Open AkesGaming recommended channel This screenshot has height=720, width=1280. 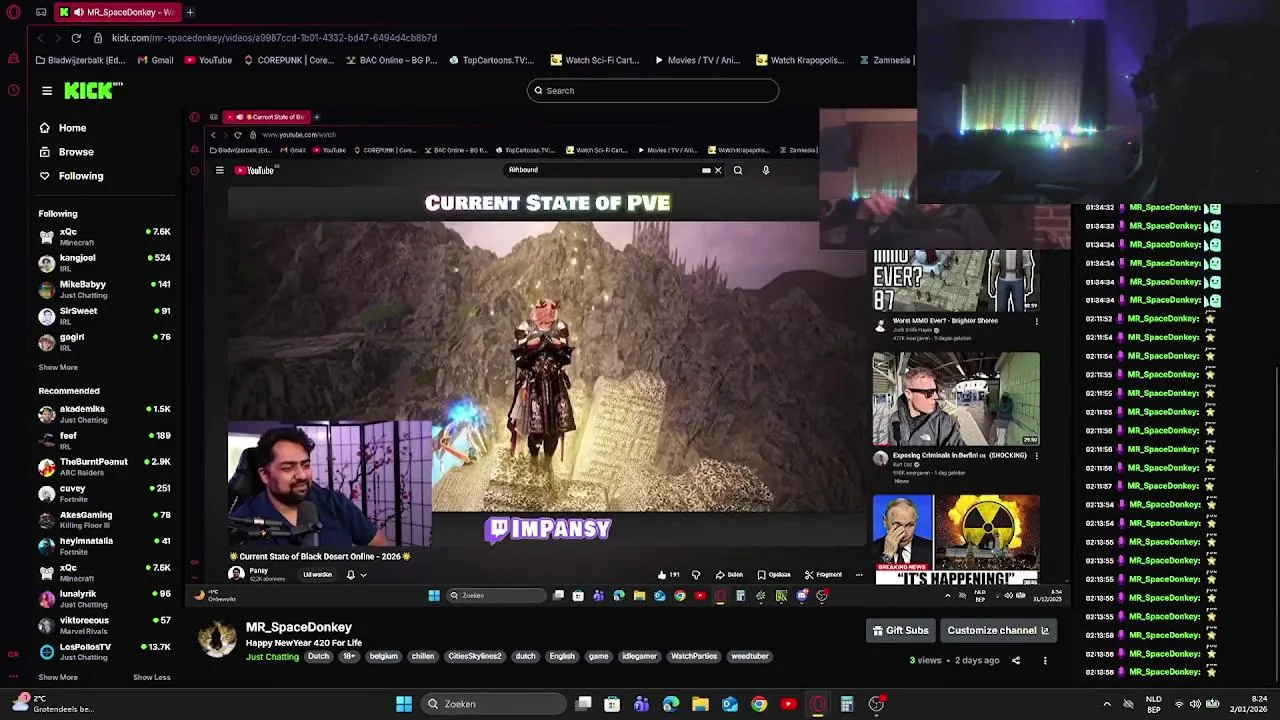point(104,520)
